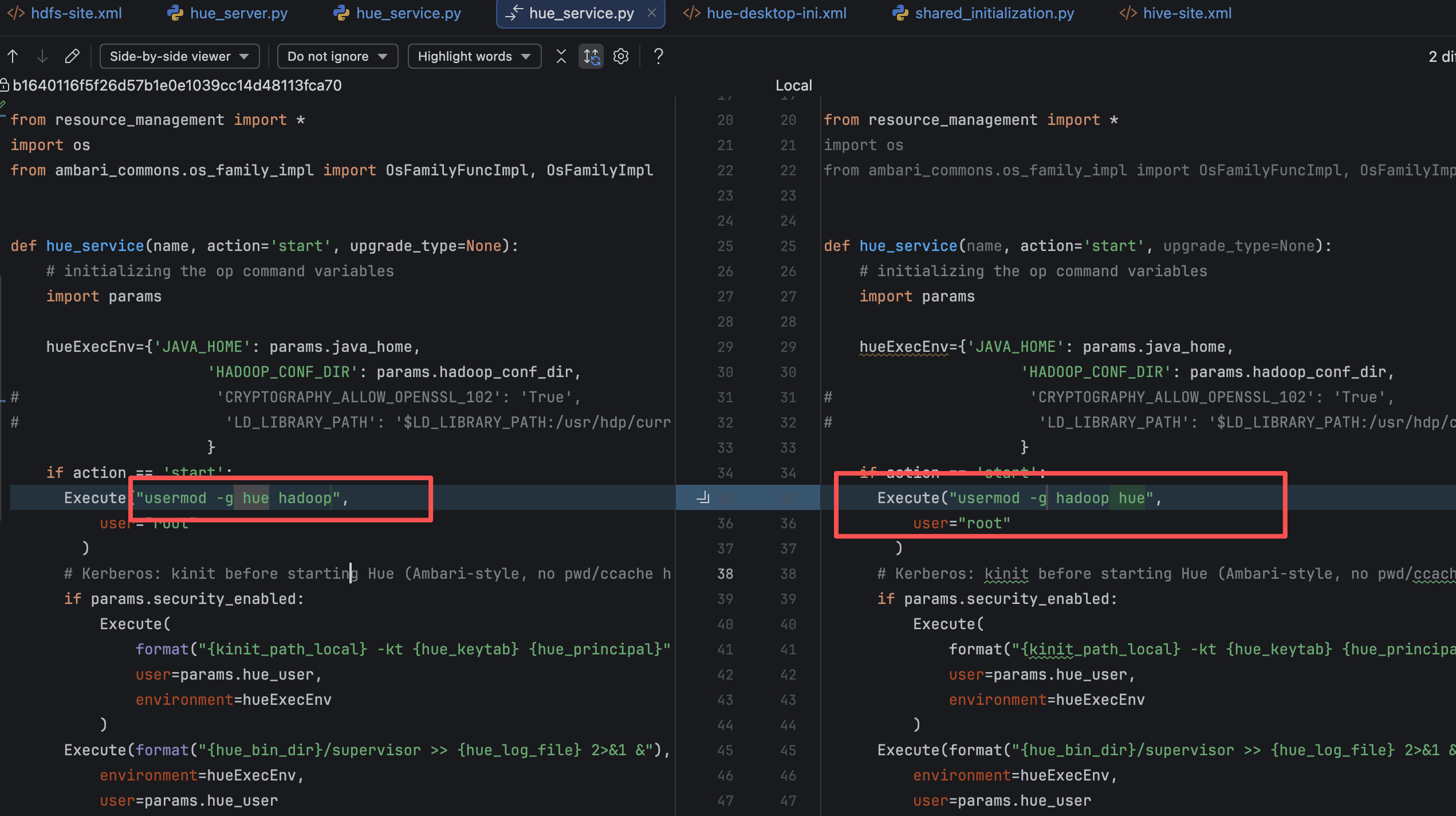Open diff help question mark

(x=659, y=56)
